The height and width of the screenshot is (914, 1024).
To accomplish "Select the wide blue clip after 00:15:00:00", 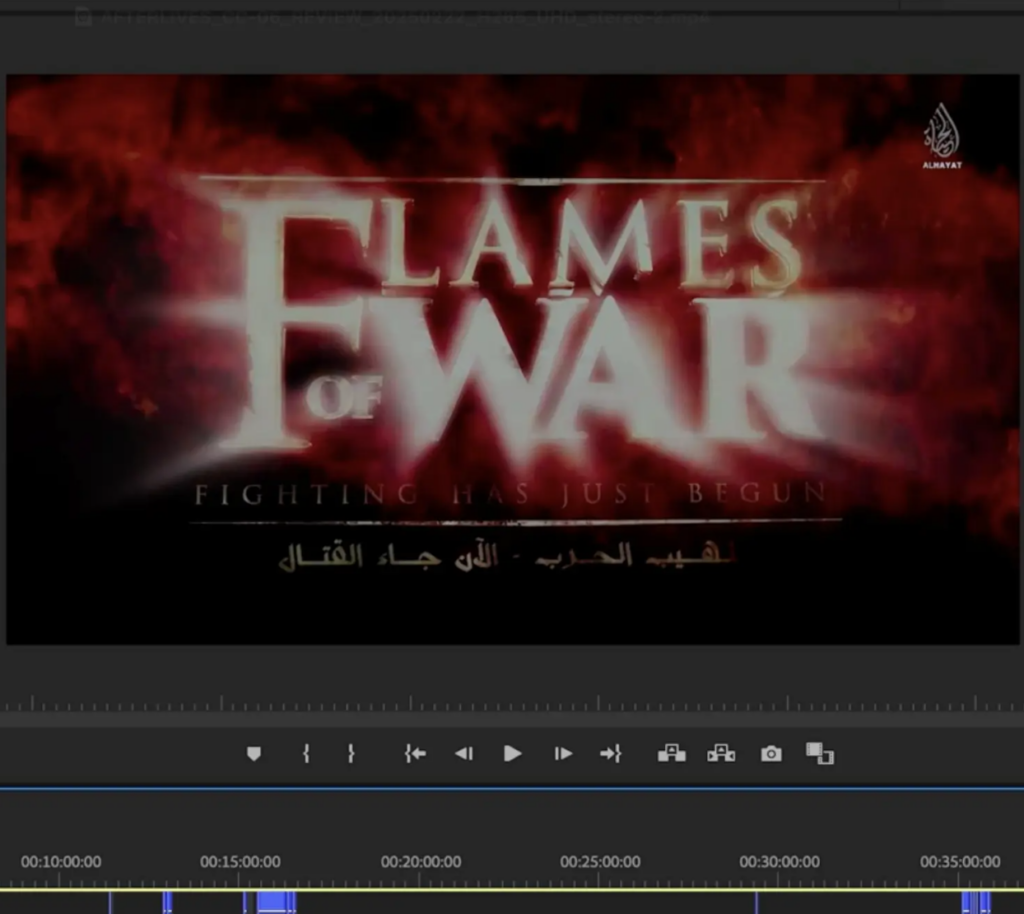I will click(x=274, y=902).
